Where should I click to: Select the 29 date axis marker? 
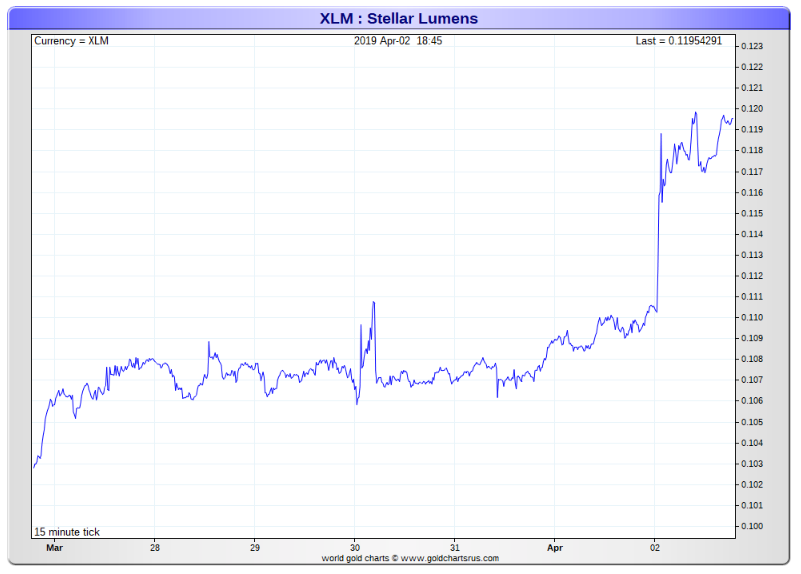click(254, 548)
